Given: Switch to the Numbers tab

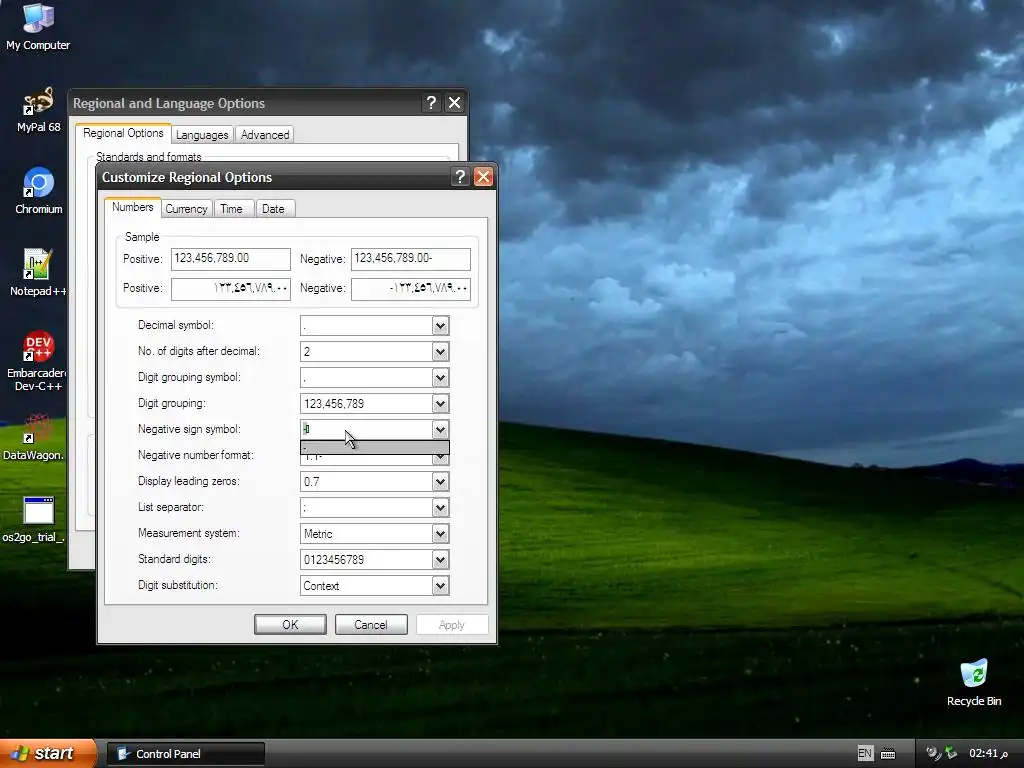Looking at the screenshot, I should [133, 207].
